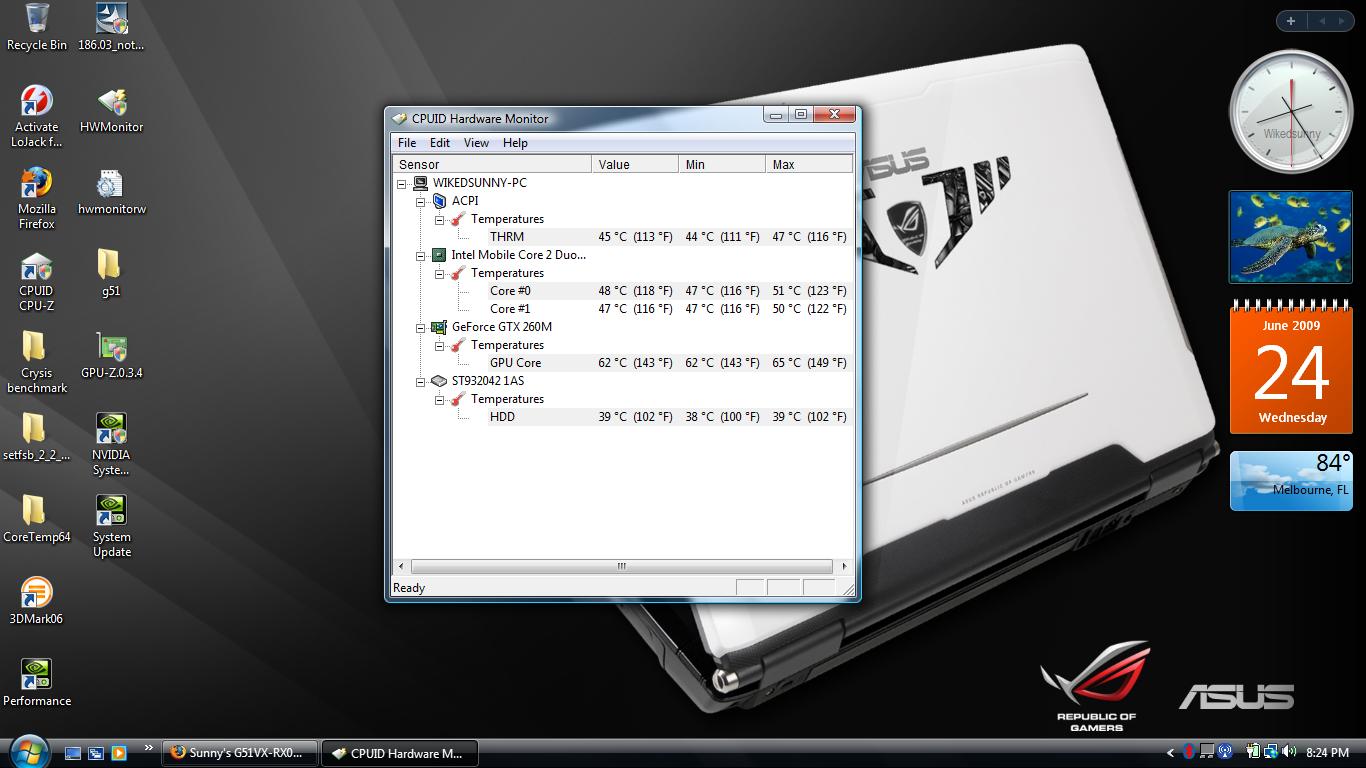Open the Help menu
Image resolution: width=1366 pixels, height=768 pixels.
click(x=515, y=143)
